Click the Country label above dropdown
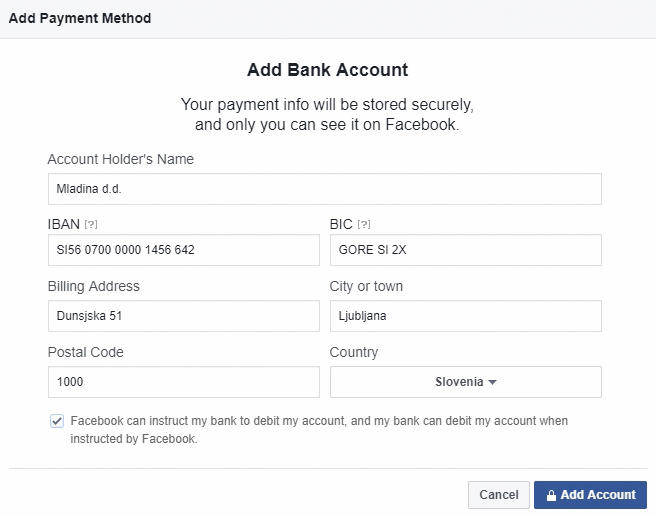656x516 pixels. (x=354, y=352)
